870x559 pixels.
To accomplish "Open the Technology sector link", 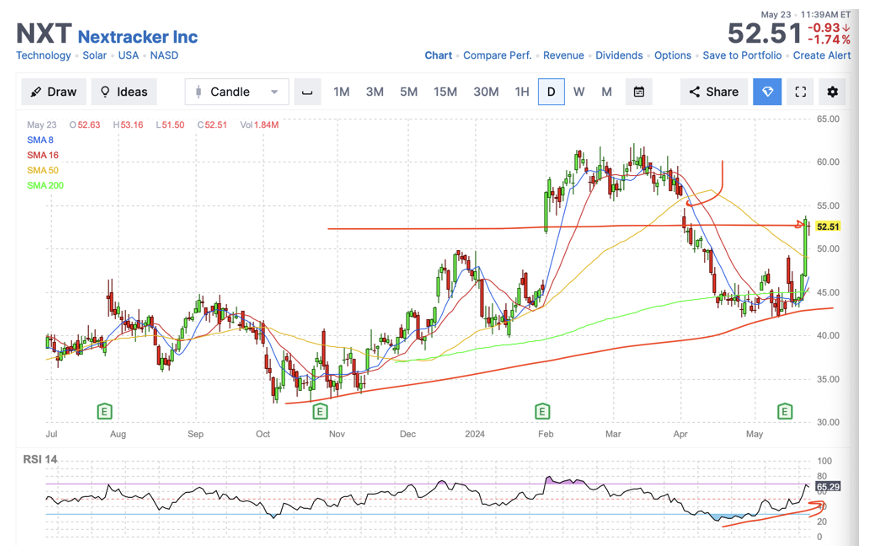I will tap(43, 56).
